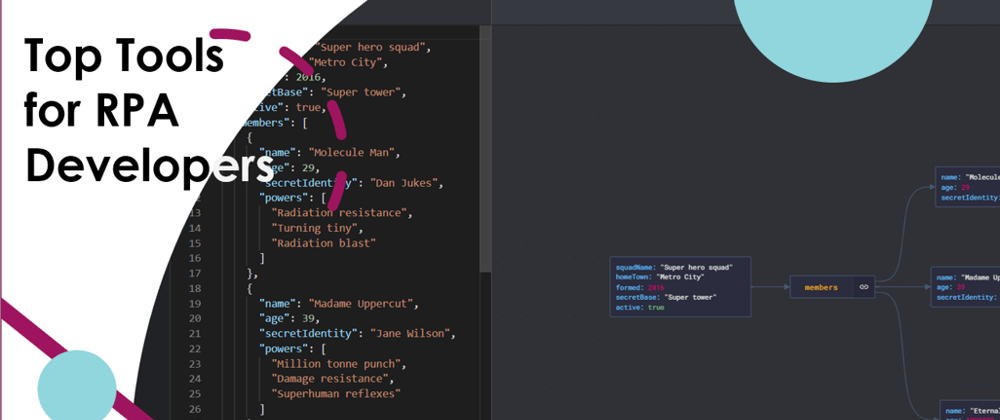Viewport: 1000px width, 420px height.
Task: Click "Metro City" string in code editor
Action: pyautogui.click(x=345, y=62)
